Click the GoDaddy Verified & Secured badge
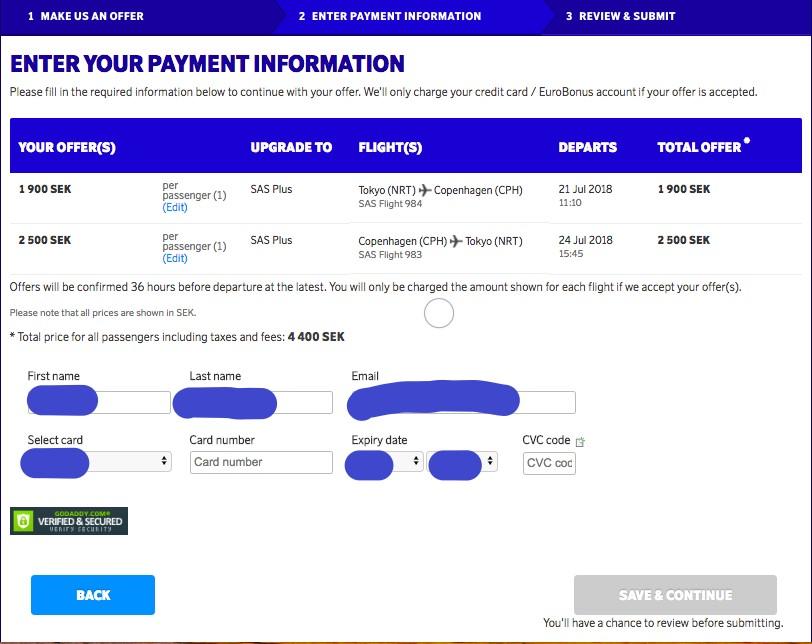Screen dimensions: 812x644 click(69, 521)
